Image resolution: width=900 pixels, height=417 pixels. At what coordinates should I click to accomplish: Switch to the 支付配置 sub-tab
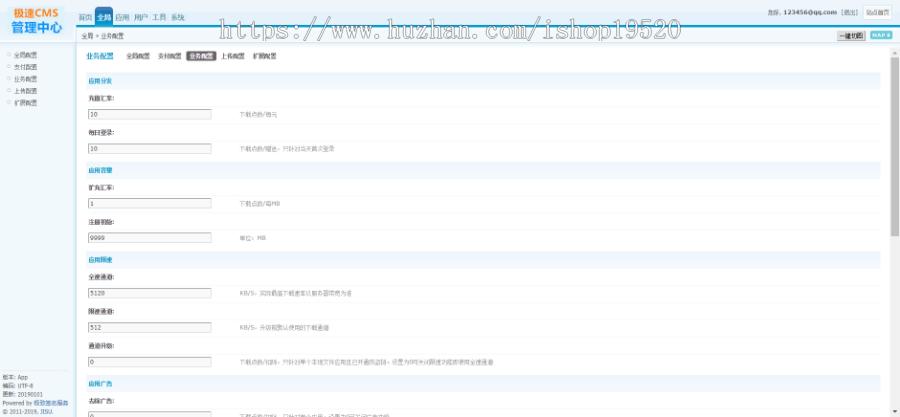click(x=169, y=56)
